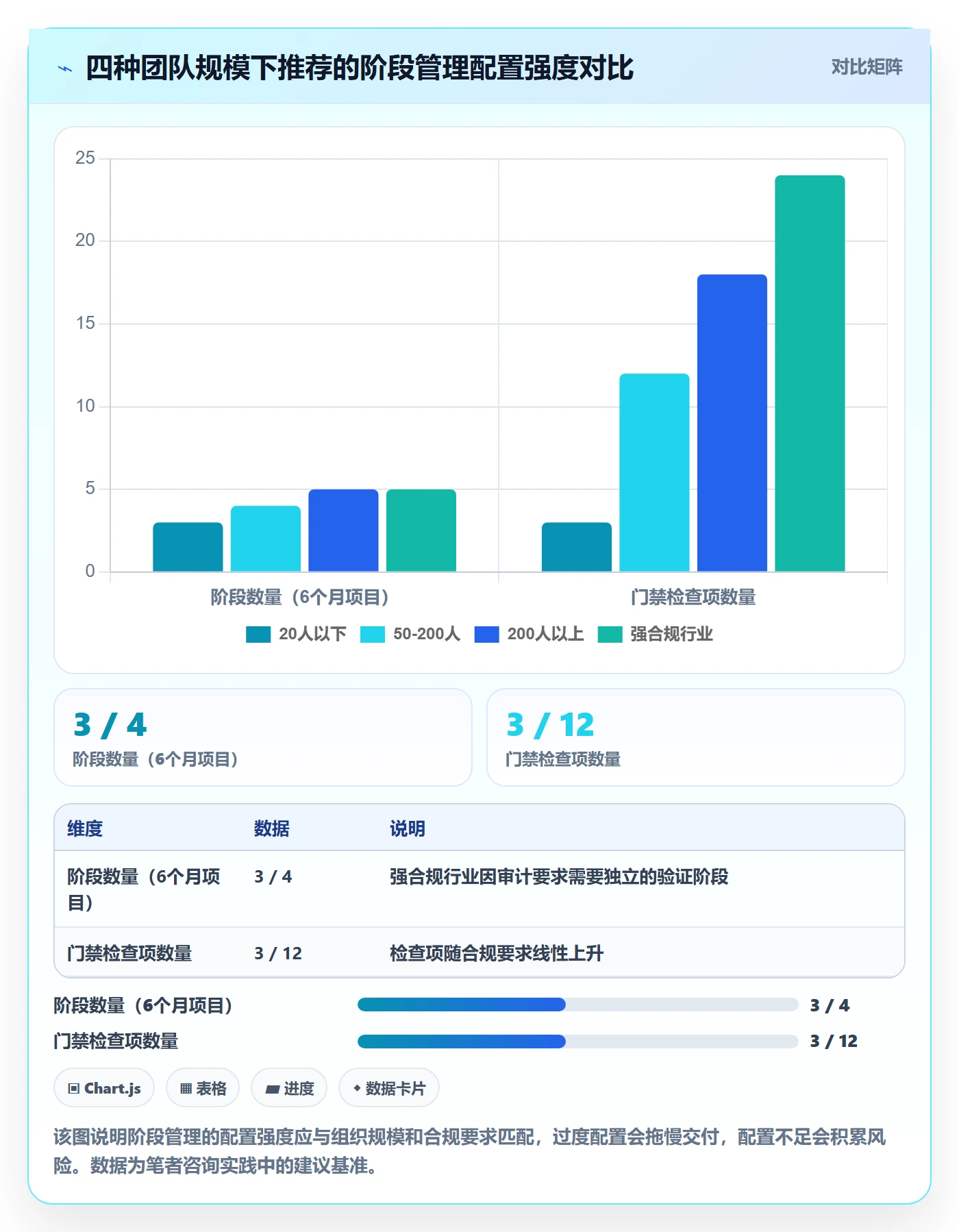
Task: Click the 门禁检查项数量 progress bar
Action: tap(577, 1042)
